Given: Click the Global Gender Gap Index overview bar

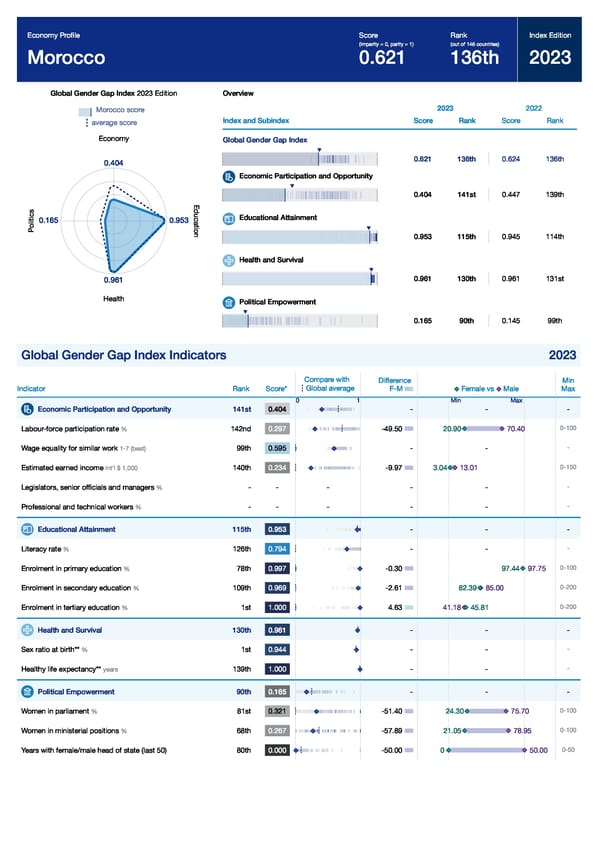Looking at the screenshot, I should pos(298,159).
